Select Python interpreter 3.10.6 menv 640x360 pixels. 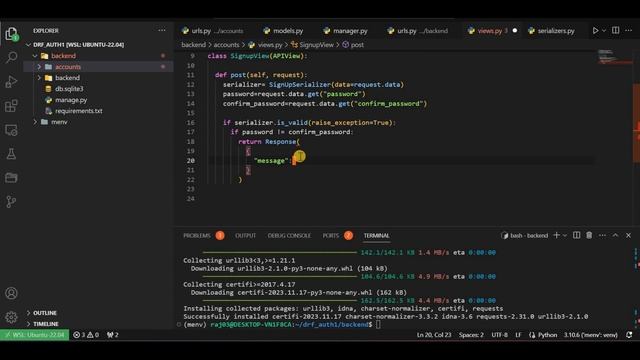click(x=591, y=335)
